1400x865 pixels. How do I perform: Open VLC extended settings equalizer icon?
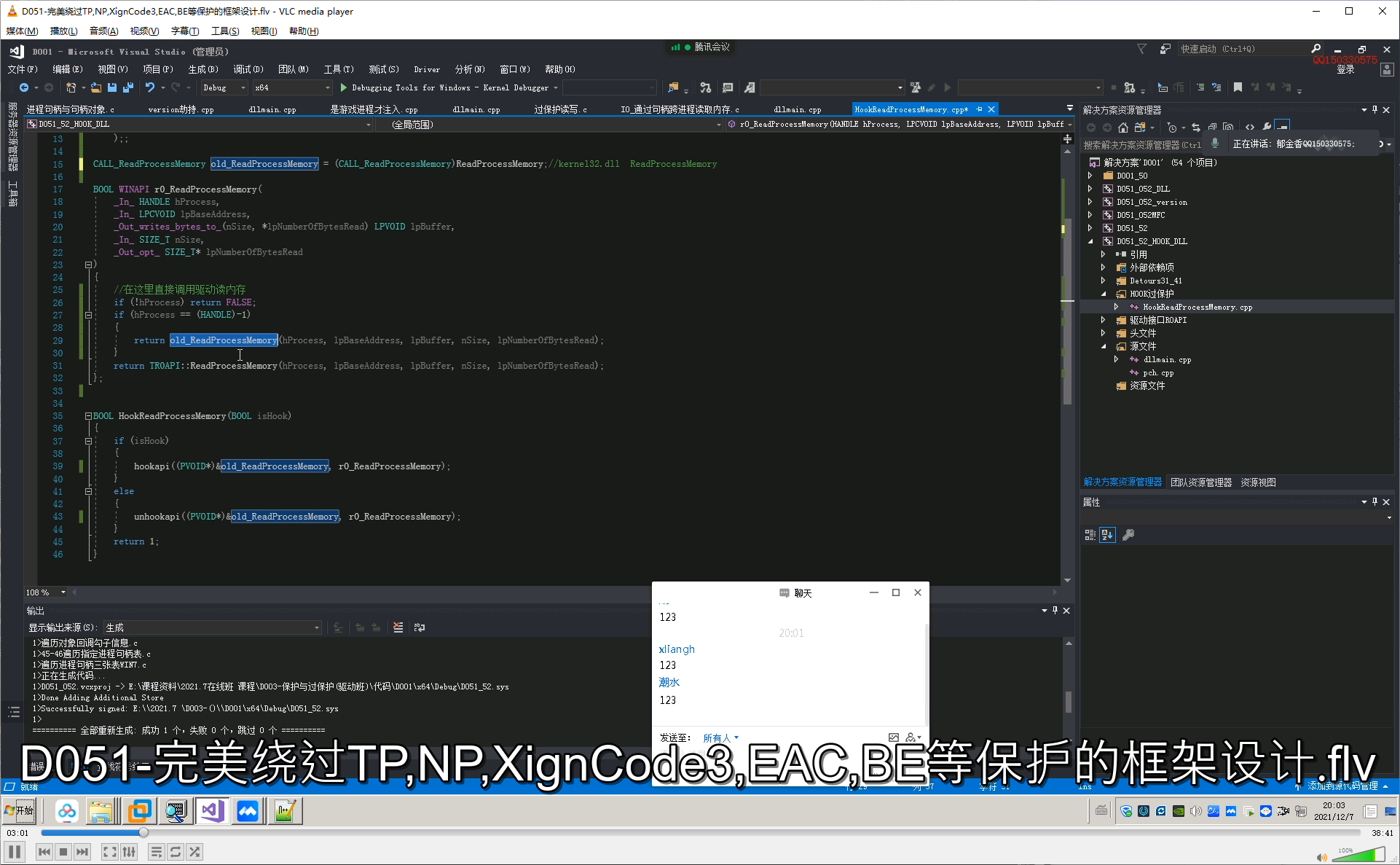129,851
